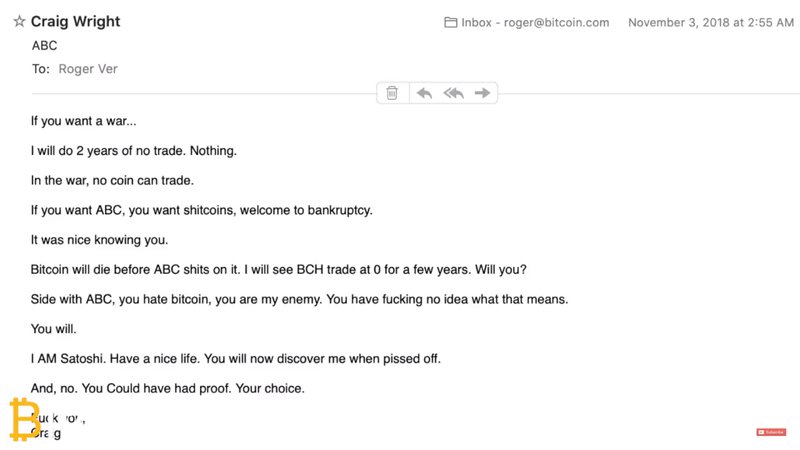Viewport: 800px width, 450px height.
Task: Click the Reply All double-arrow icon
Action: coord(453,93)
